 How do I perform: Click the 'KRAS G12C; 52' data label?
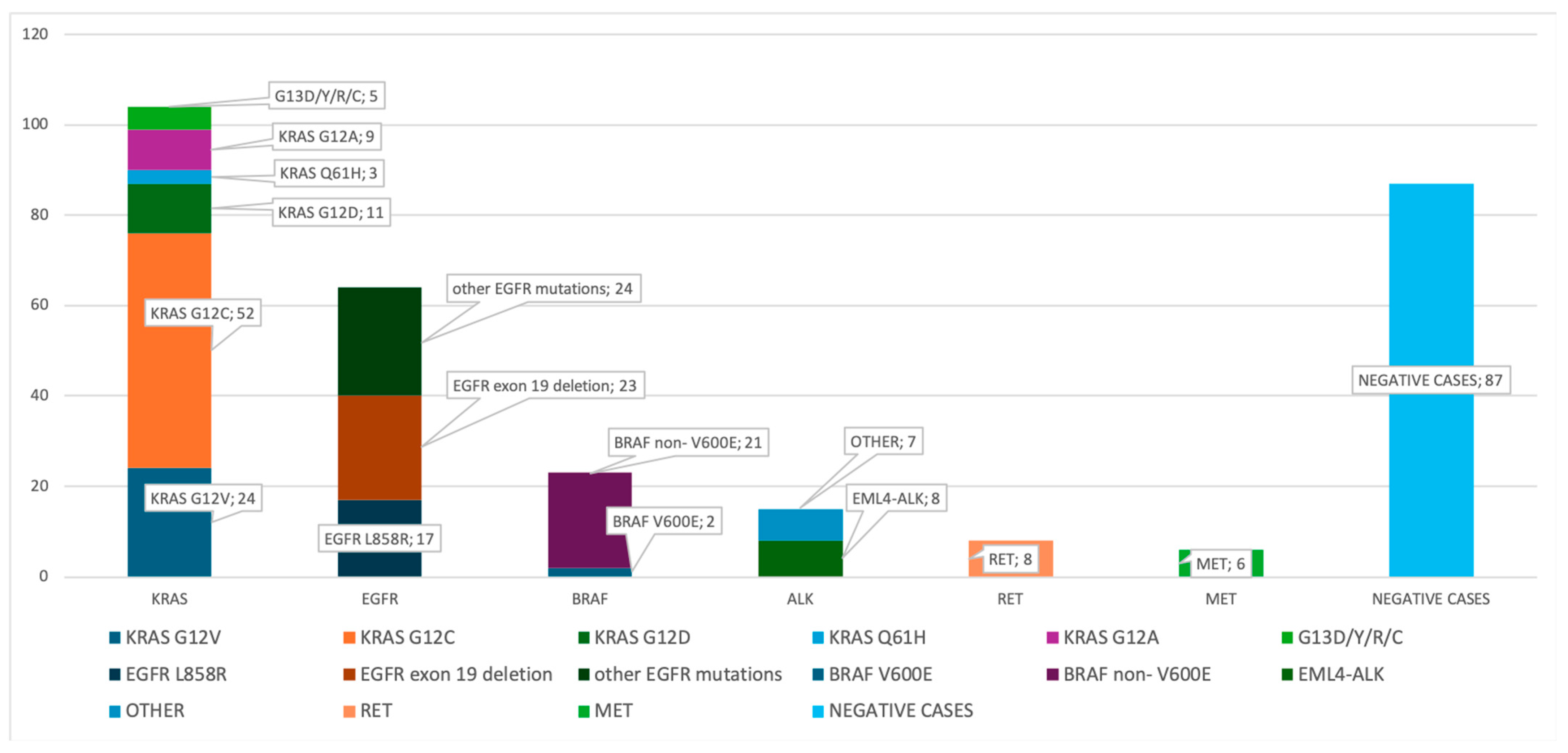point(203,313)
